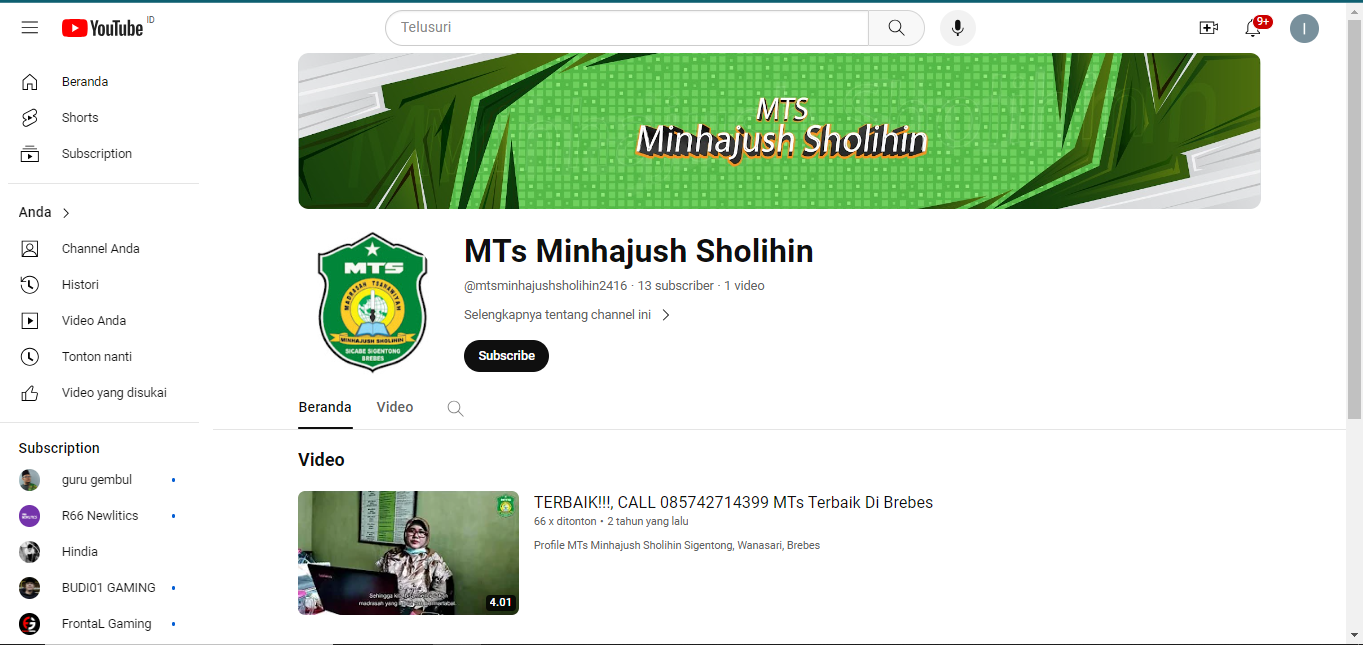
Task: Expand the Anda section chevron
Action: [66, 213]
